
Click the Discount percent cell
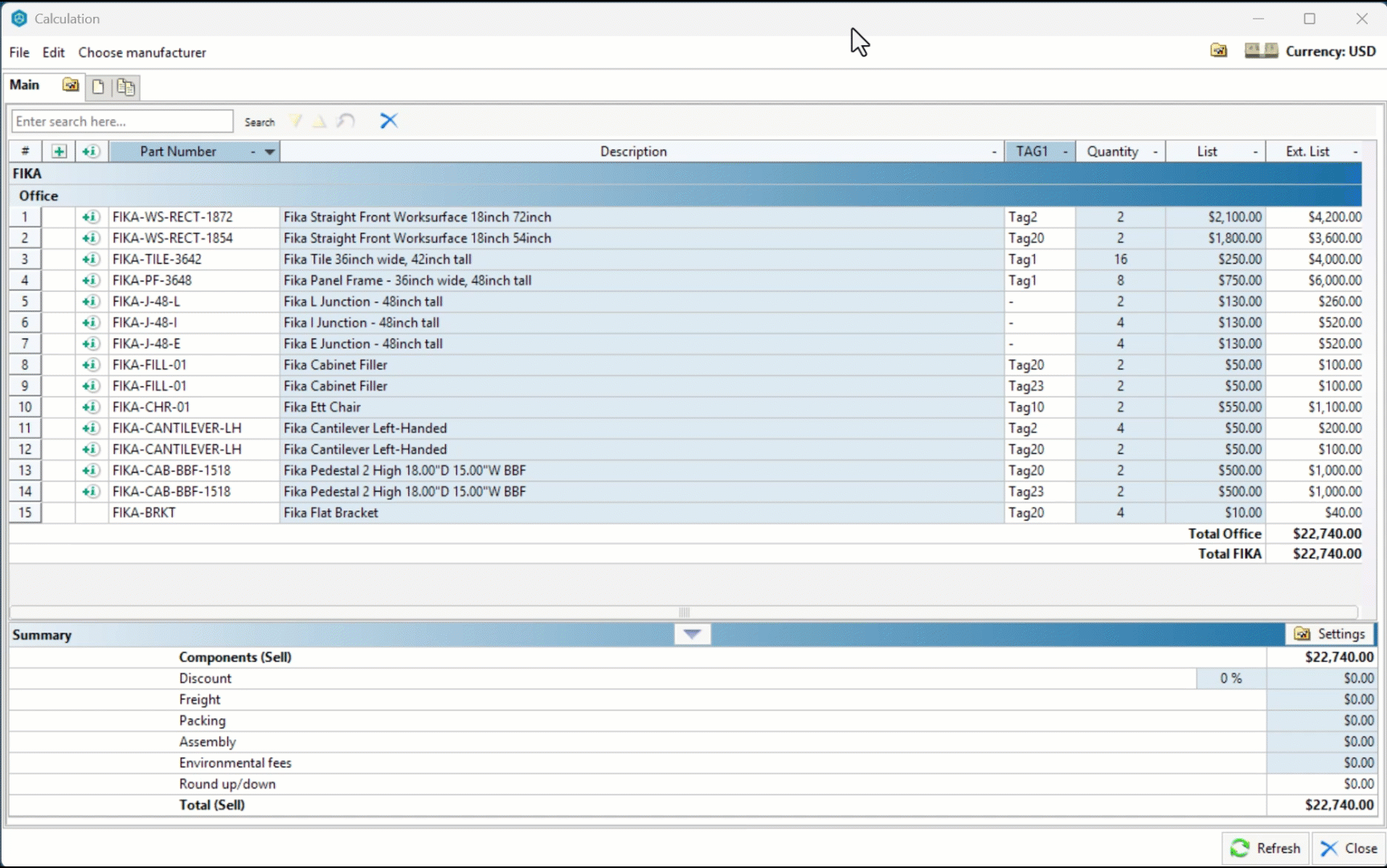[x=1230, y=678]
